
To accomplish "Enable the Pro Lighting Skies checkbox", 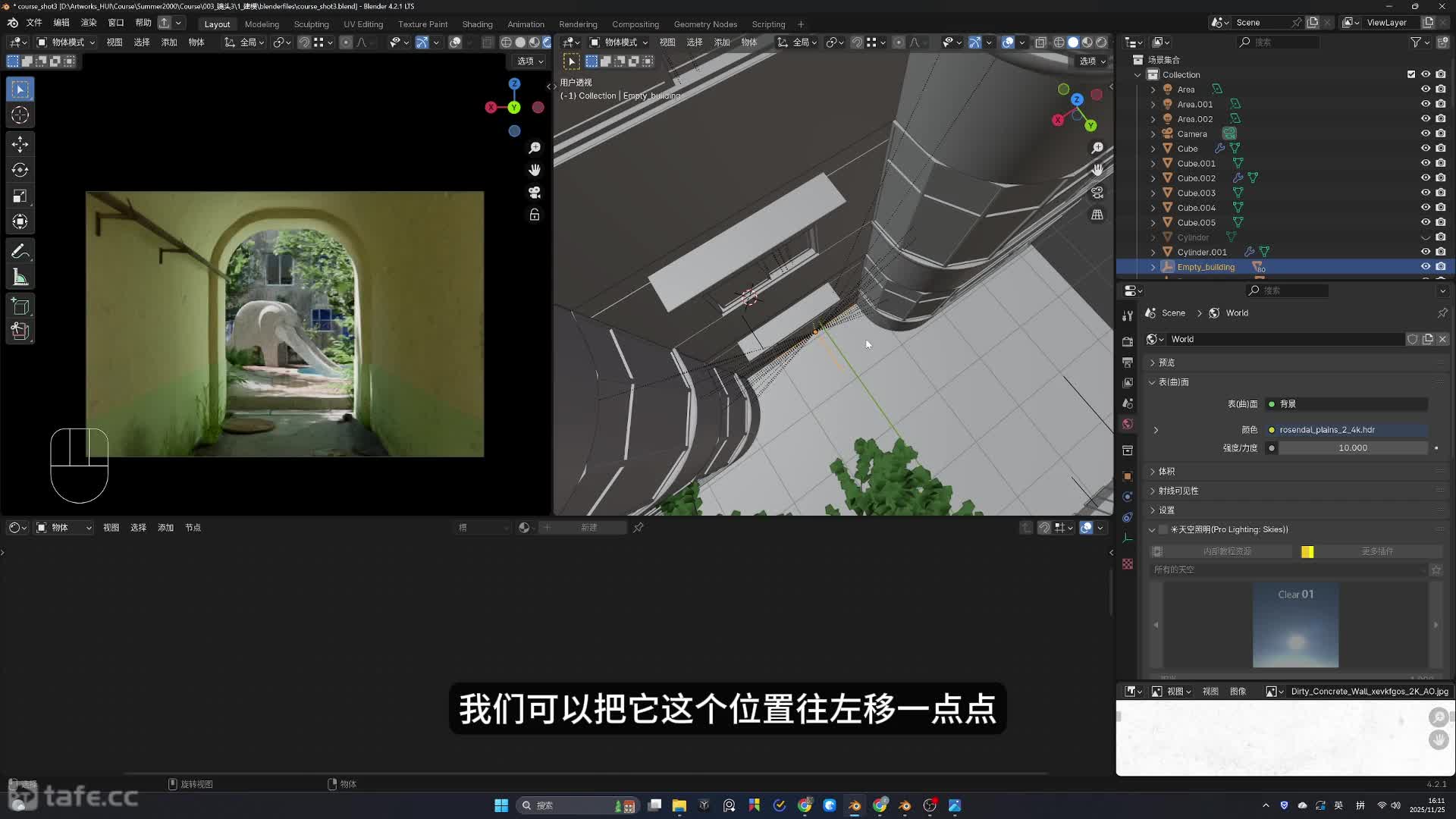I will pos(1163,529).
